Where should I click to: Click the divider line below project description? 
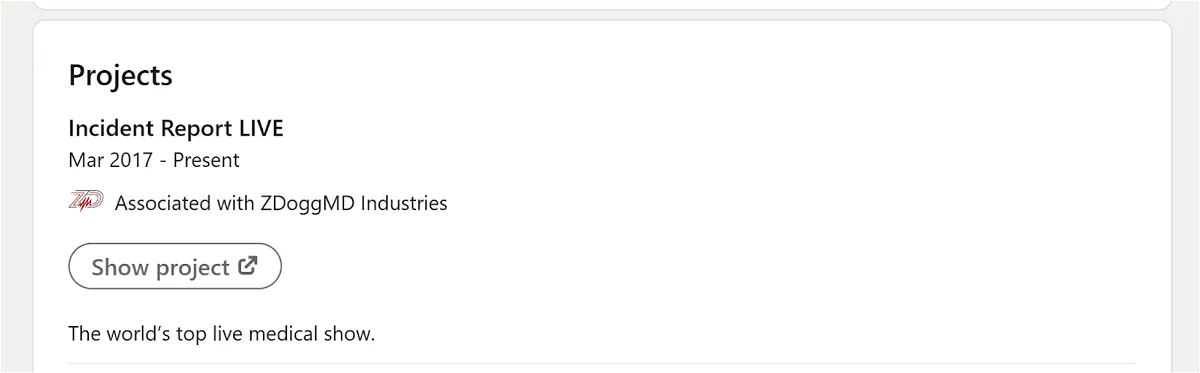[602, 363]
